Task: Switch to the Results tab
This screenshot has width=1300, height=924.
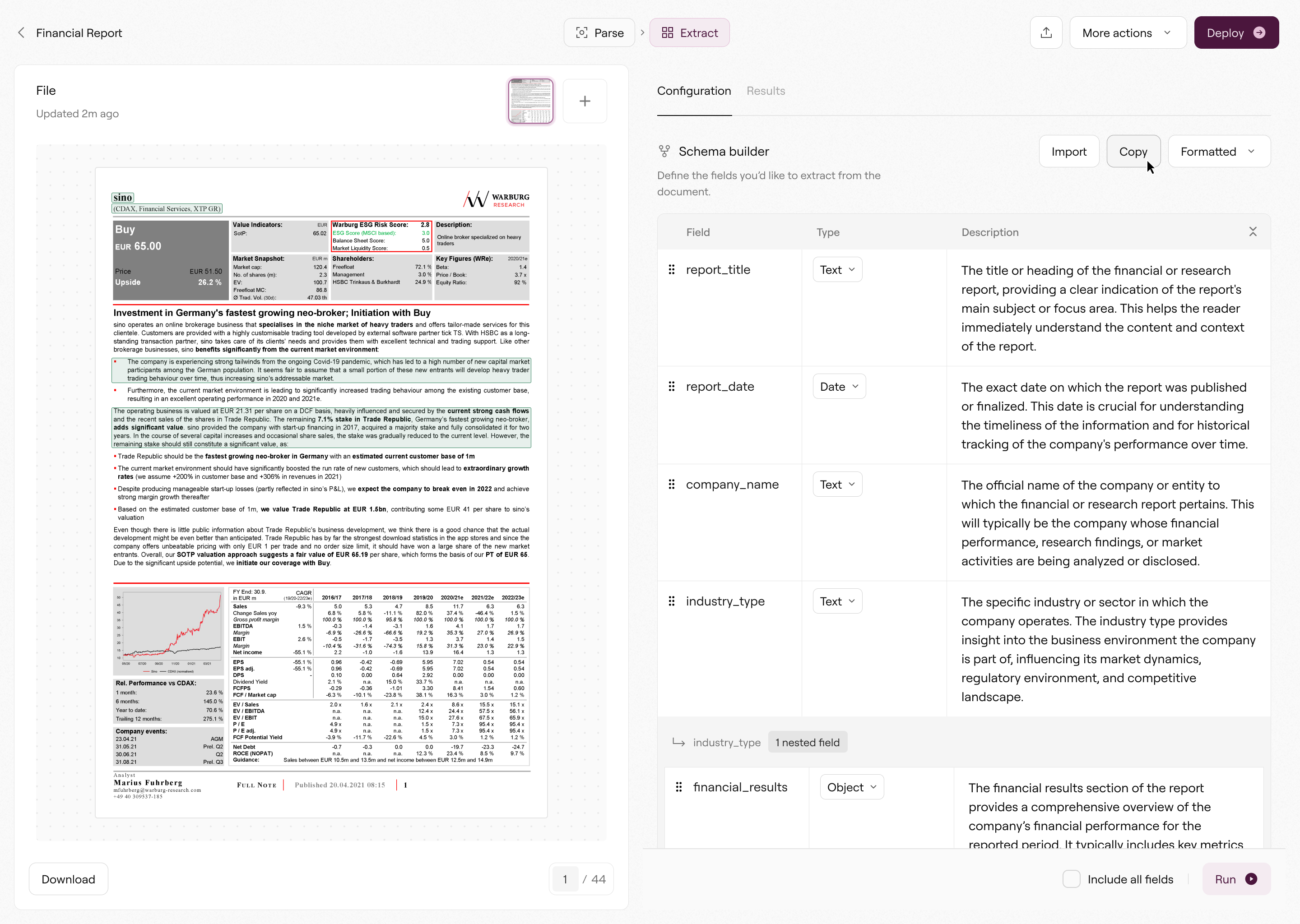Action: [x=766, y=91]
